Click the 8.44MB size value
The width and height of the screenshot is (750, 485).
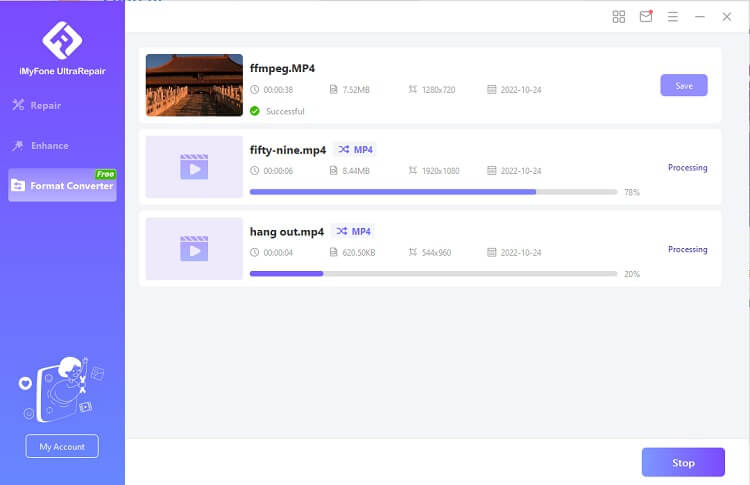(x=356, y=171)
